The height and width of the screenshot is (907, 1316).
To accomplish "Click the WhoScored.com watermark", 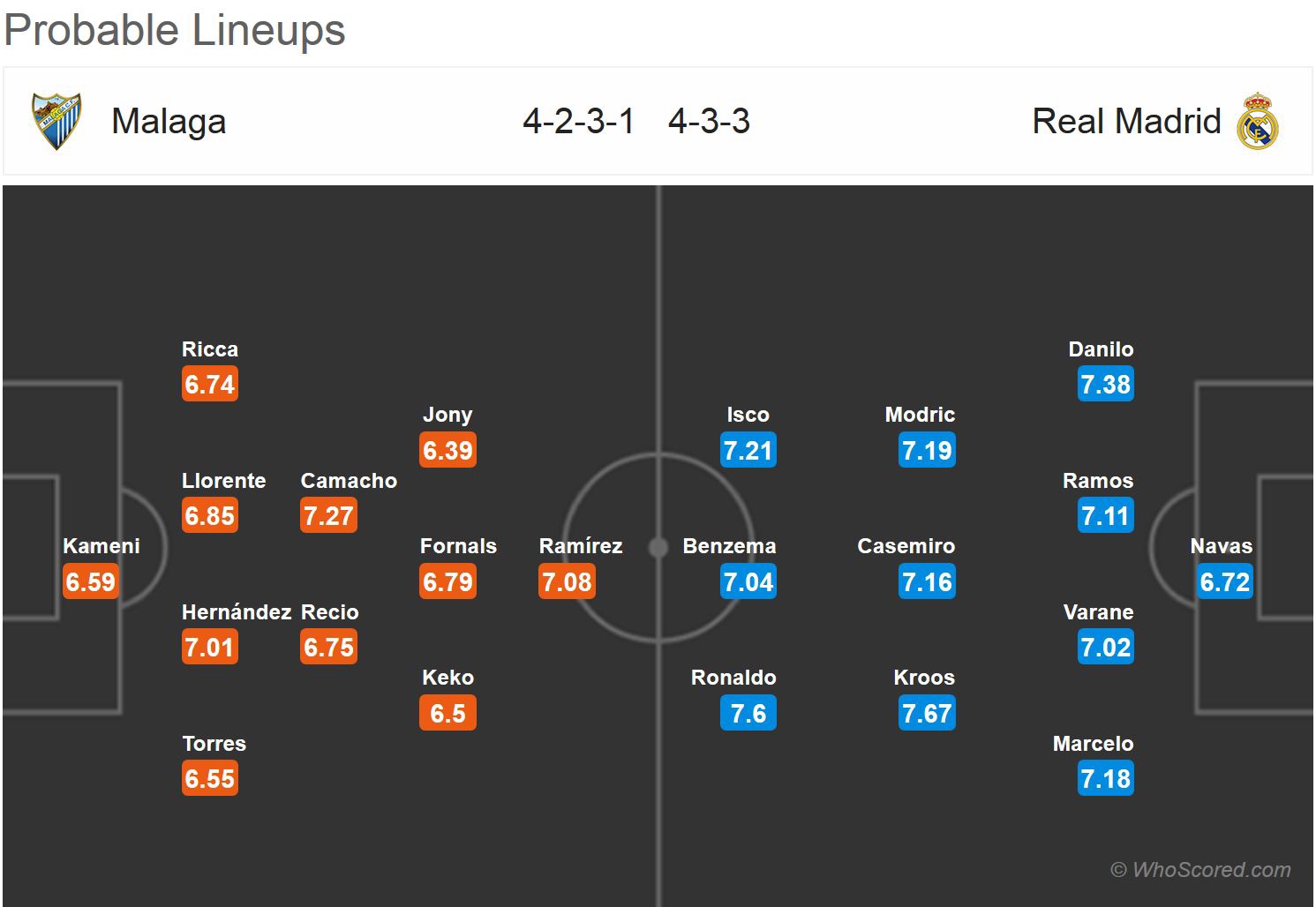I will [1200, 870].
